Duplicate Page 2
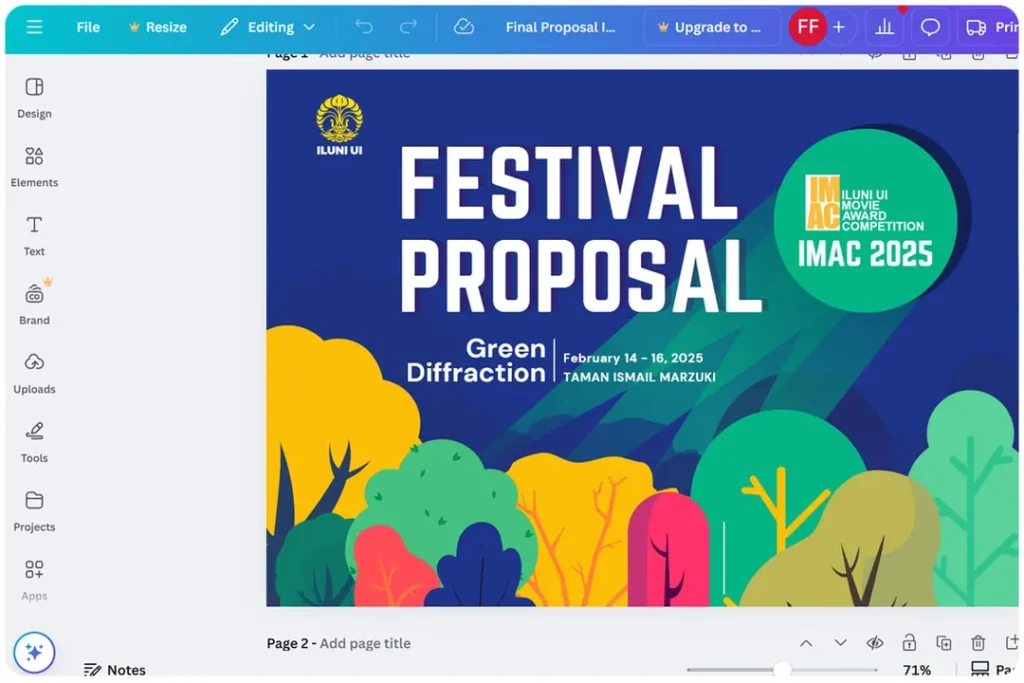Image resolution: width=1024 pixels, height=683 pixels. click(944, 643)
